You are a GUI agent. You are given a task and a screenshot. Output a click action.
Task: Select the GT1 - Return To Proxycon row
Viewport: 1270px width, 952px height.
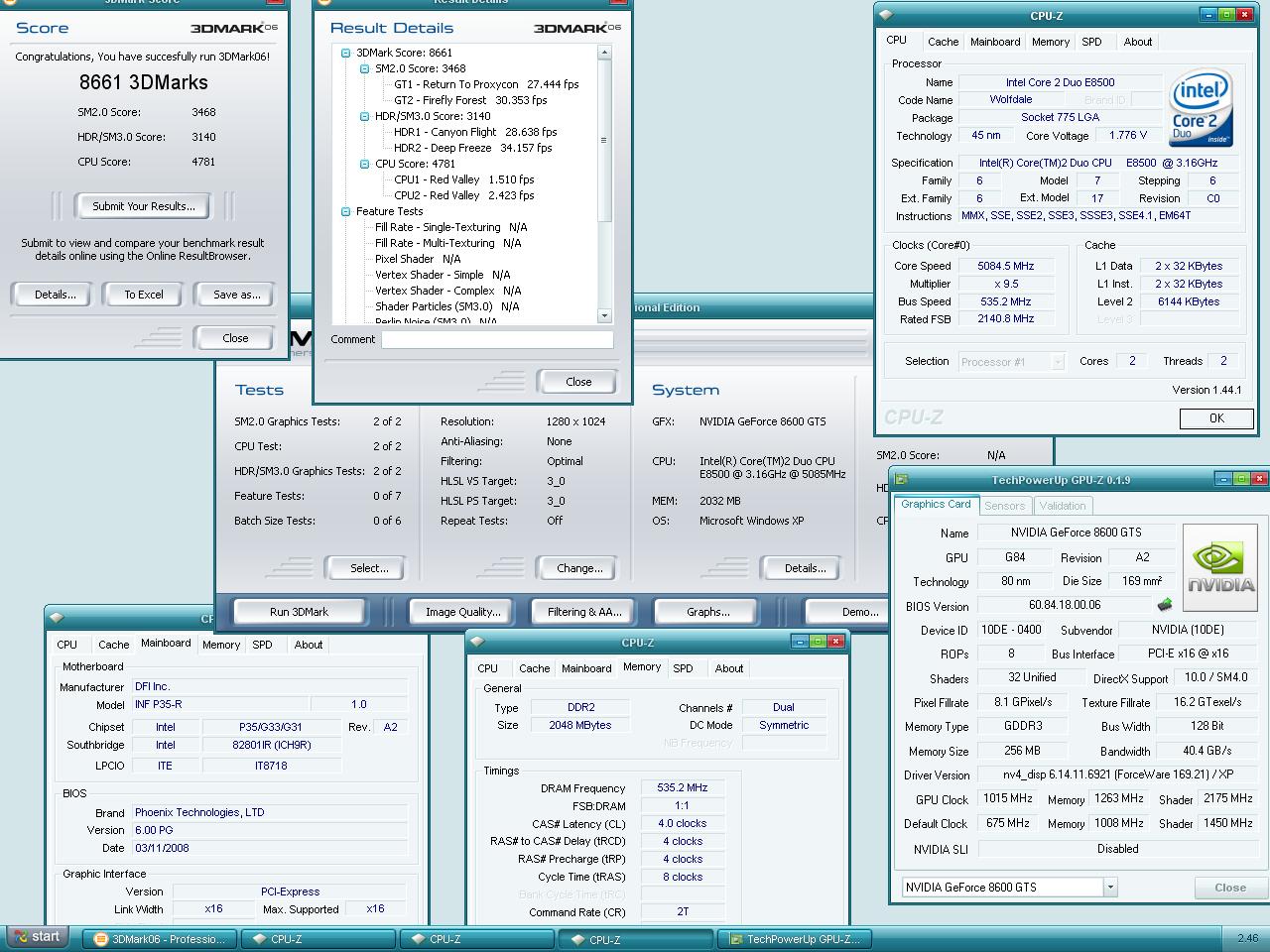coord(486,84)
